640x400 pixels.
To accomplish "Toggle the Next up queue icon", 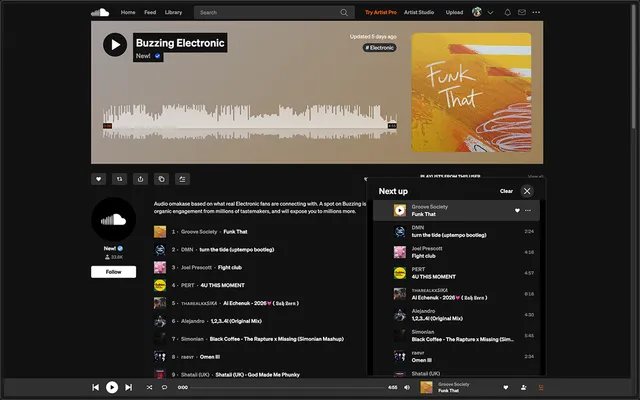I will pyautogui.click(x=541, y=387).
